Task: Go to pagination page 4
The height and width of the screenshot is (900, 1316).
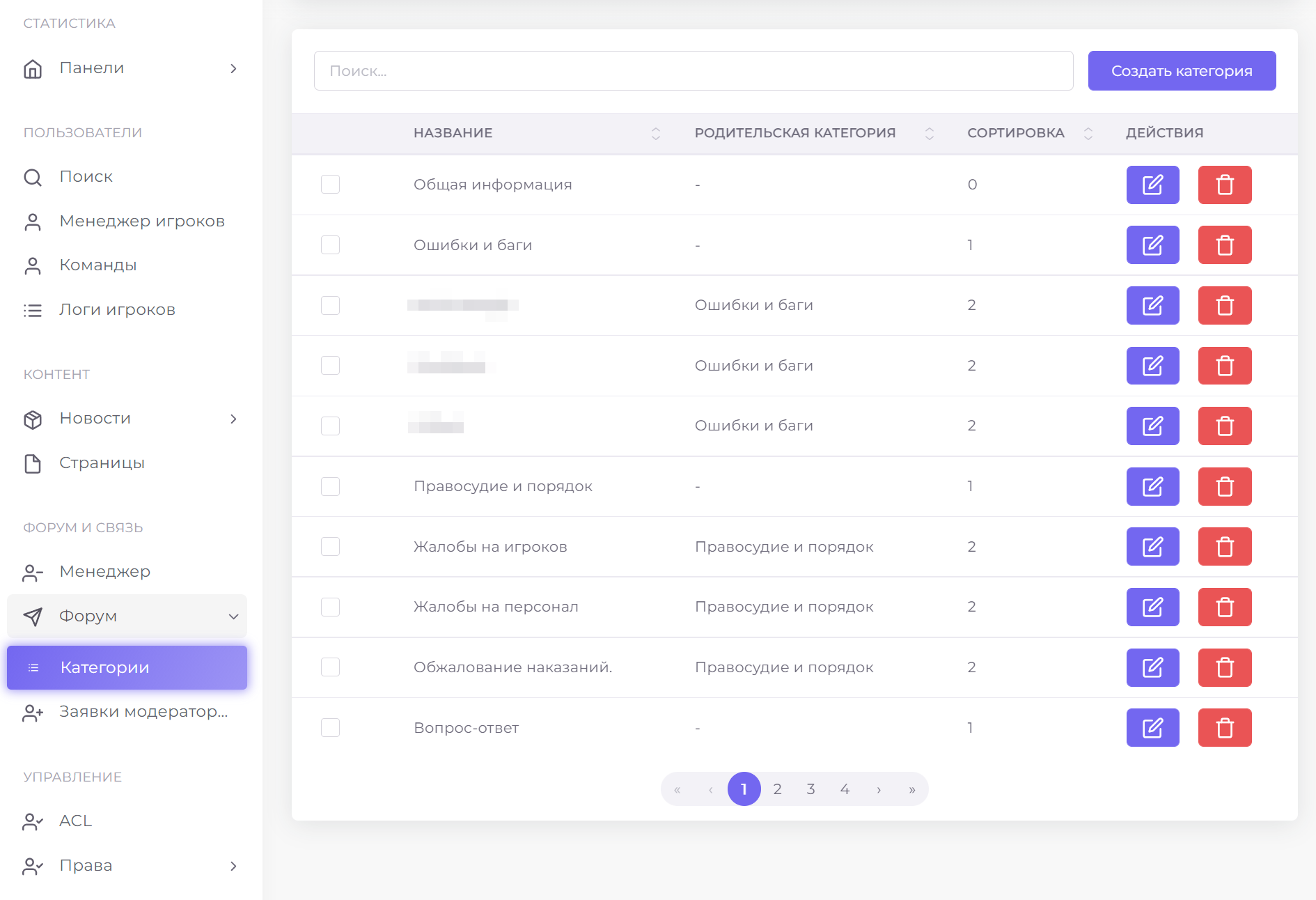Action: click(x=845, y=789)
